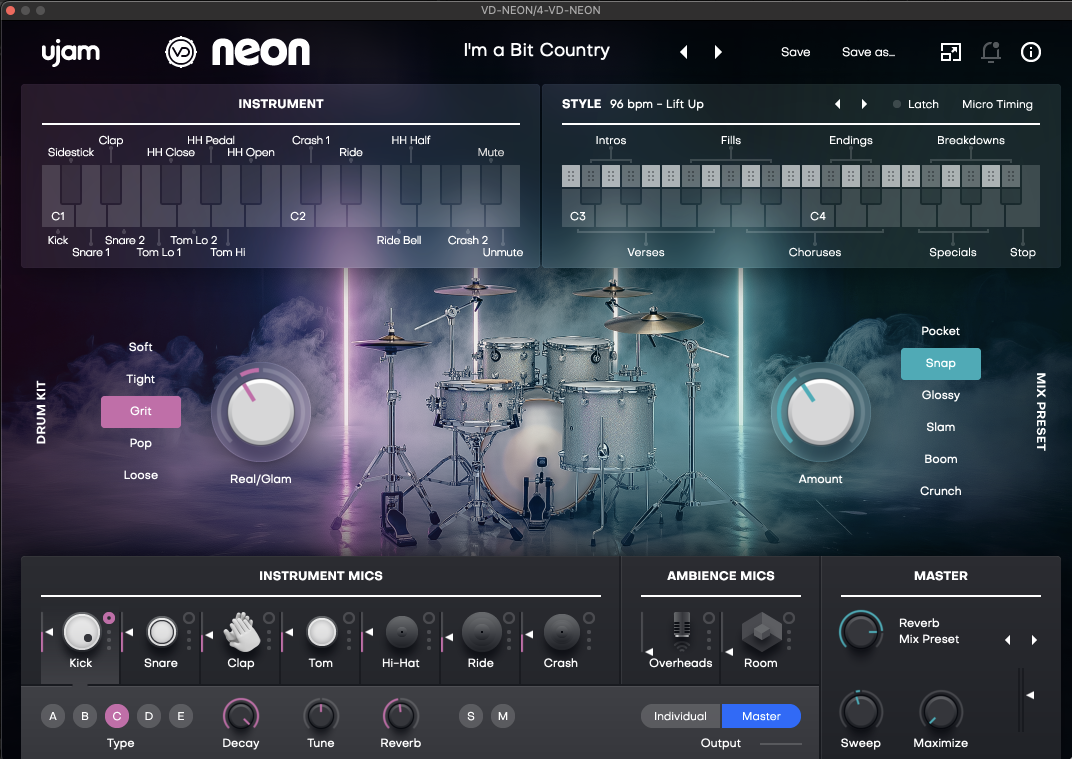This screenshot has width=1072, height=759.
Task: Click the Maximize knob
Action: [x=941, y=712]
